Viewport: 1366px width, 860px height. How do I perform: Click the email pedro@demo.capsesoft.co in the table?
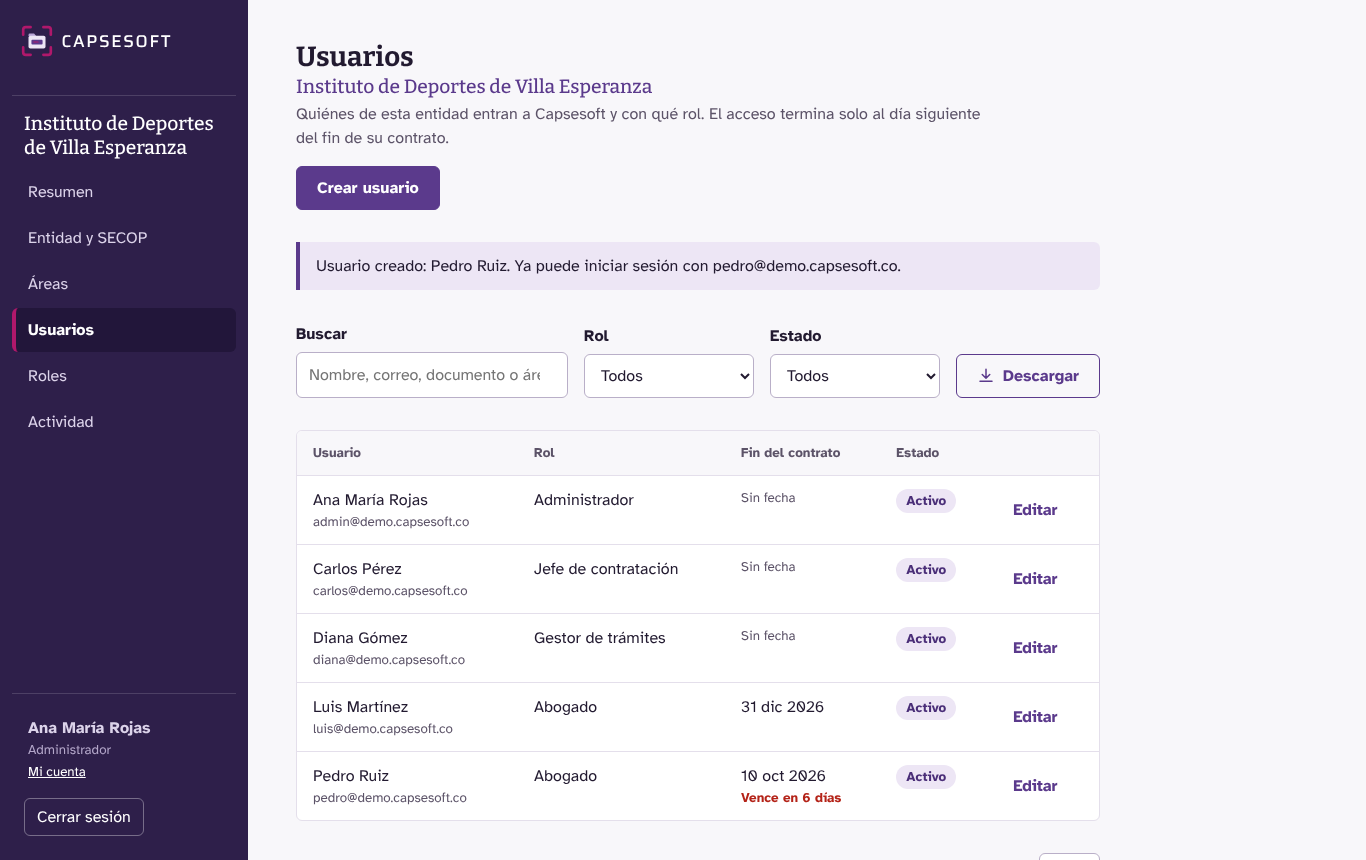(390, 798)
